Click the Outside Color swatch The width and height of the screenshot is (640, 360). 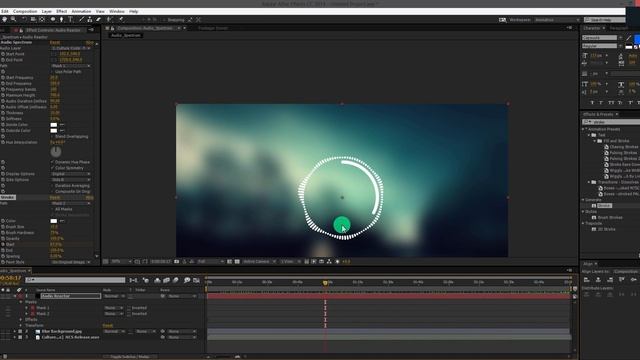[x=53, y=131]
